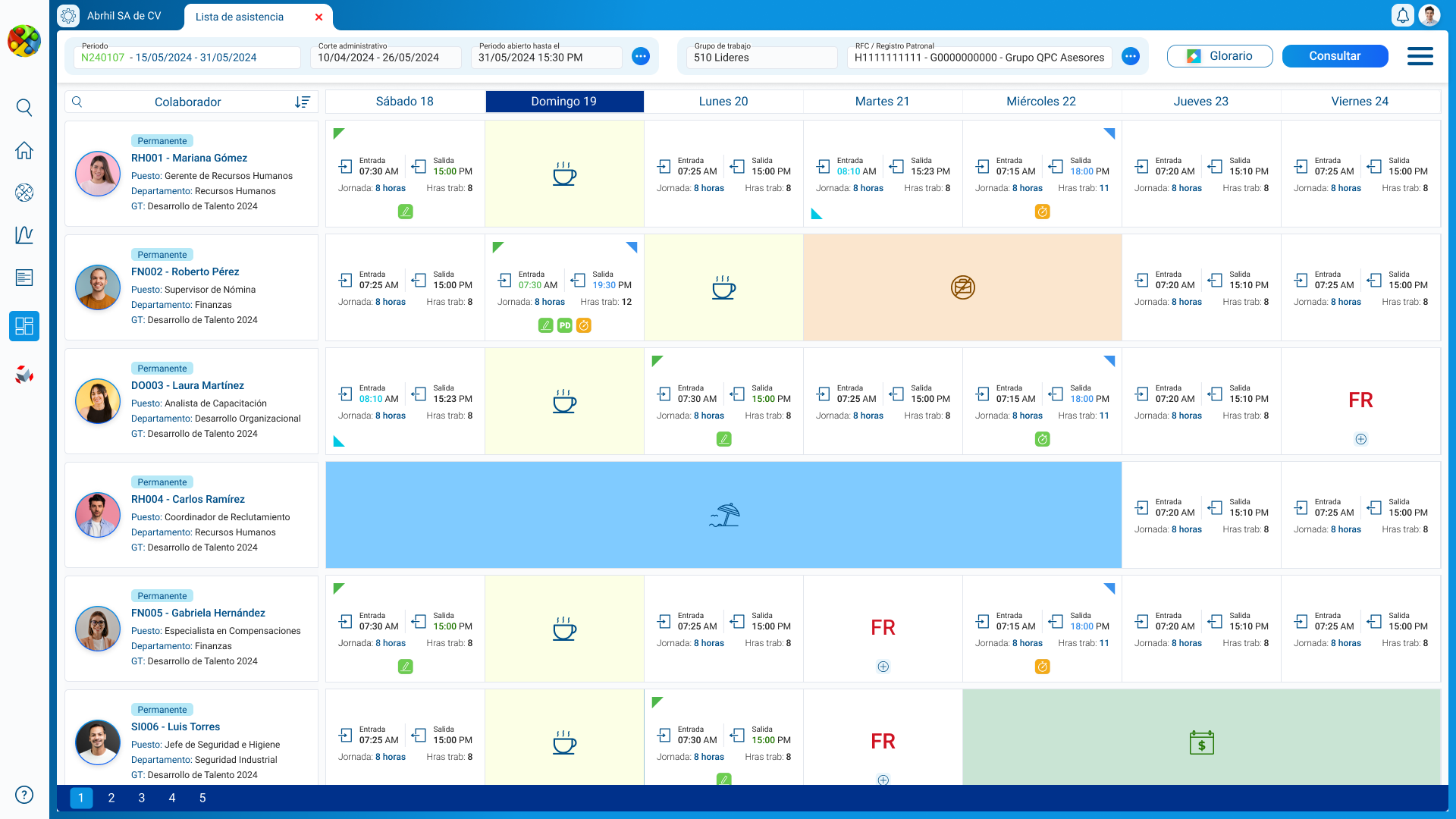1456x819 pixels.
Task: Click the settings gear beside Abrhil SA de CV
Action: tap(68, 16)
